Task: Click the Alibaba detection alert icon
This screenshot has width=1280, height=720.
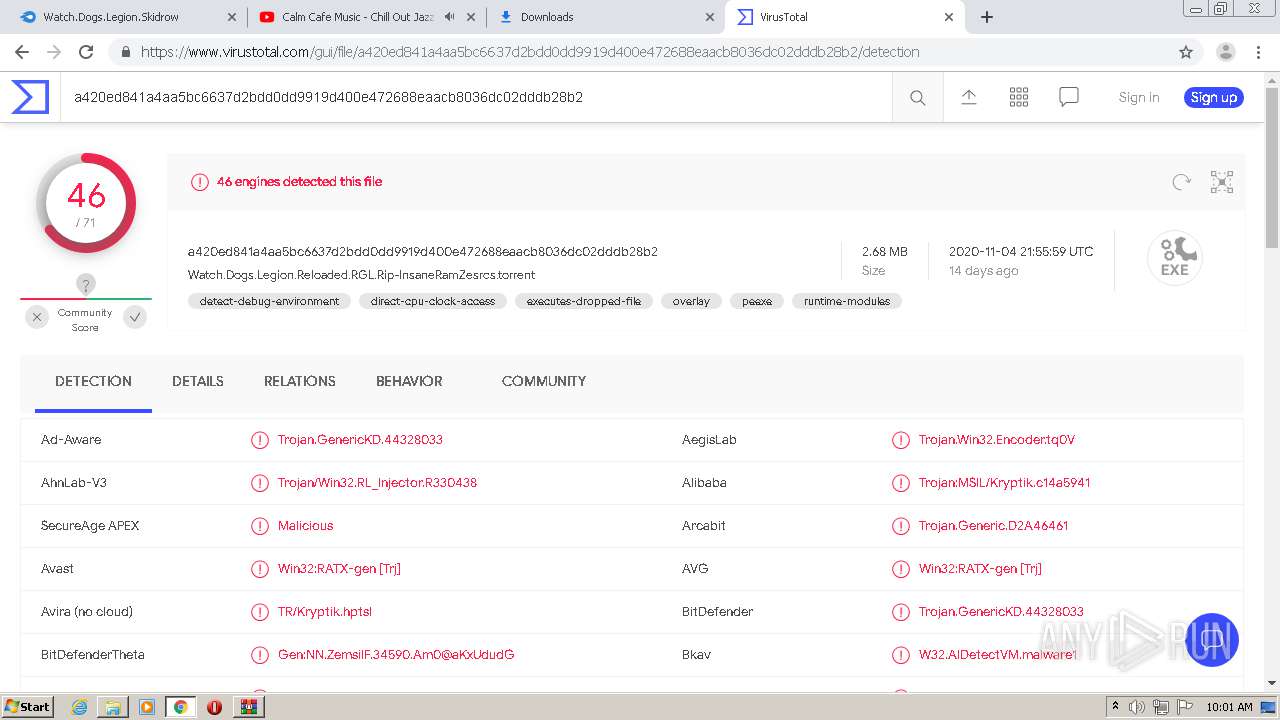Action: point(900,483)
